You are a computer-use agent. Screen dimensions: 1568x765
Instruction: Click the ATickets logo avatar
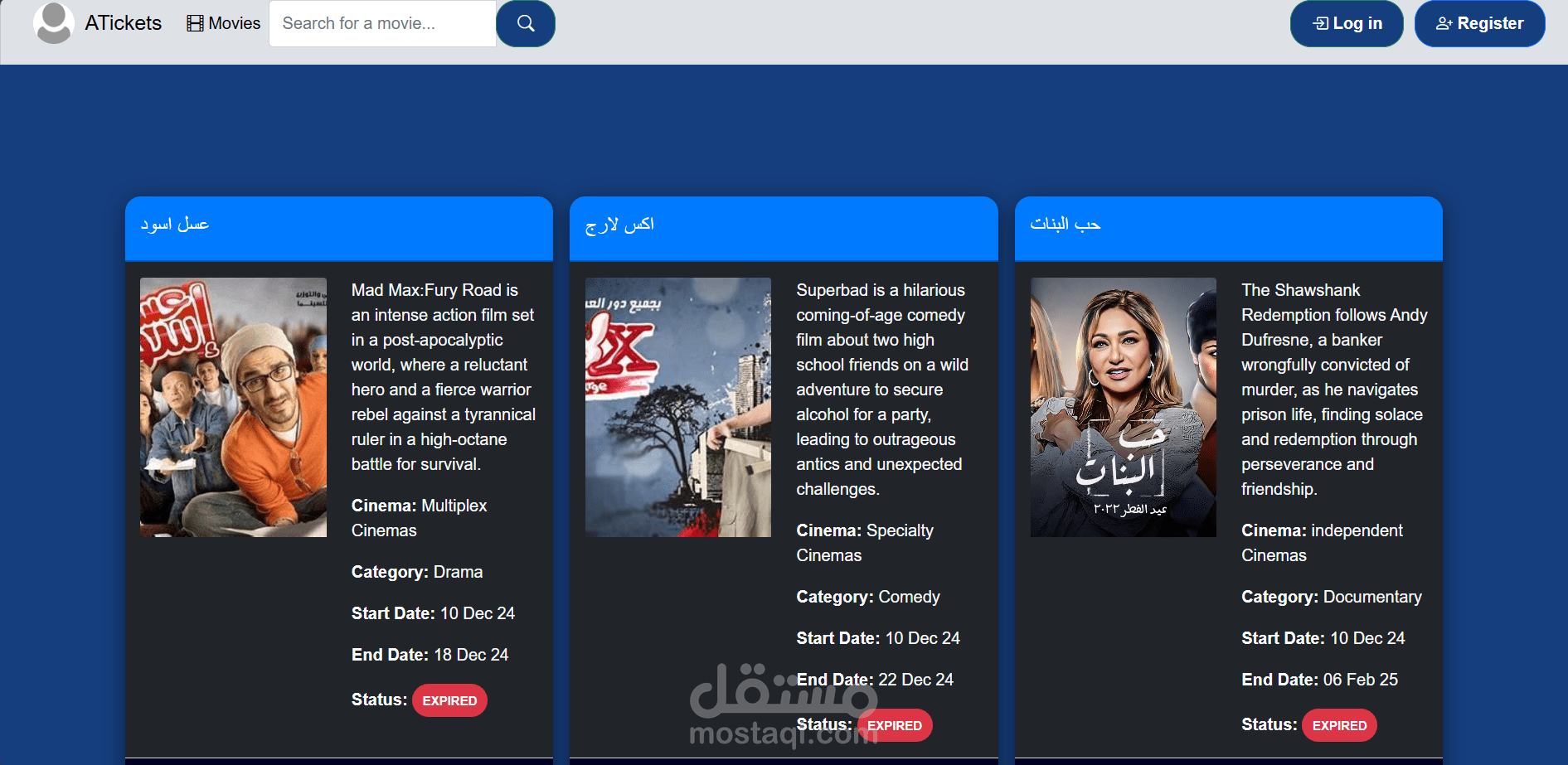point(54,23)
